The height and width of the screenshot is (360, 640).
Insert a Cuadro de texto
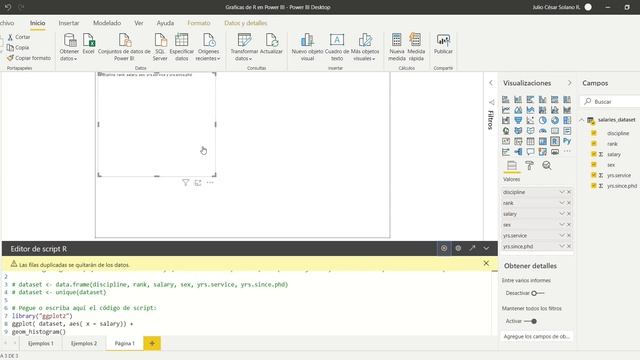(x=337, y=40)
